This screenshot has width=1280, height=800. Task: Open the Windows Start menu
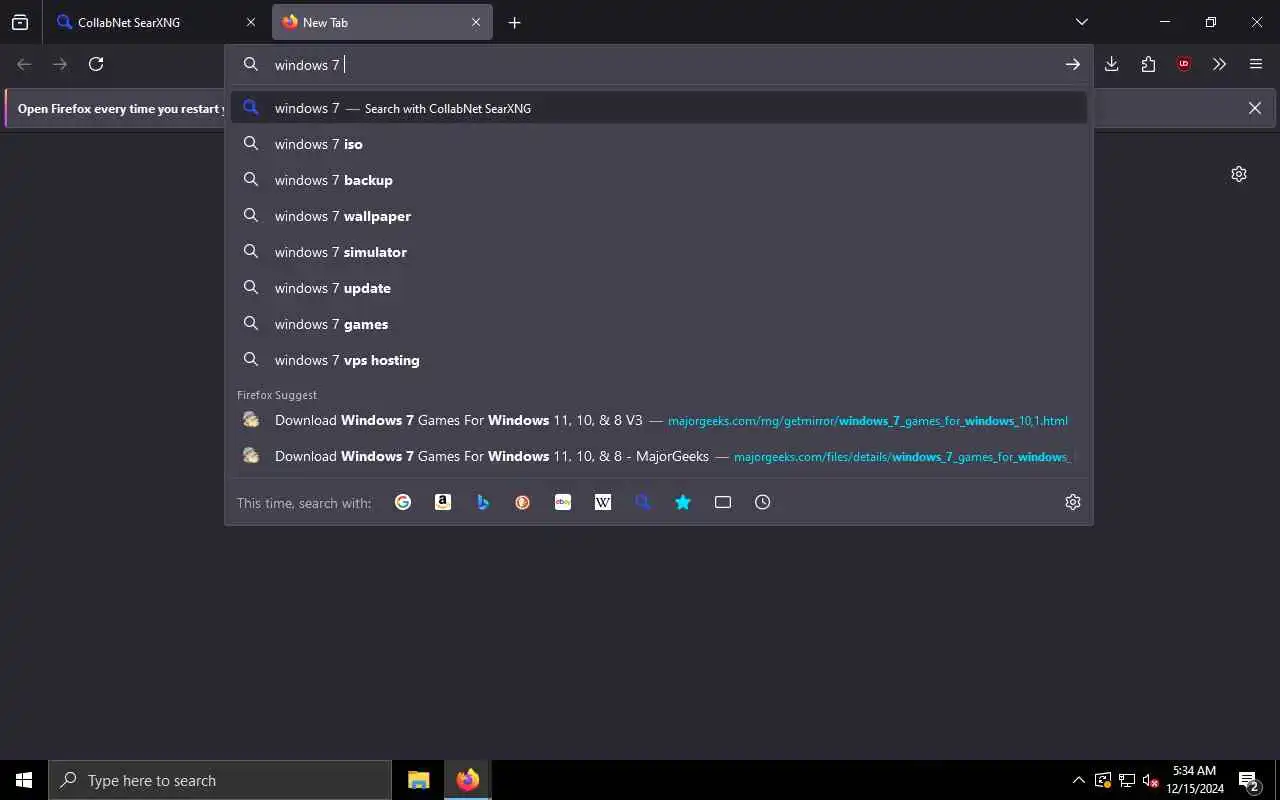(x=24, y=780)
